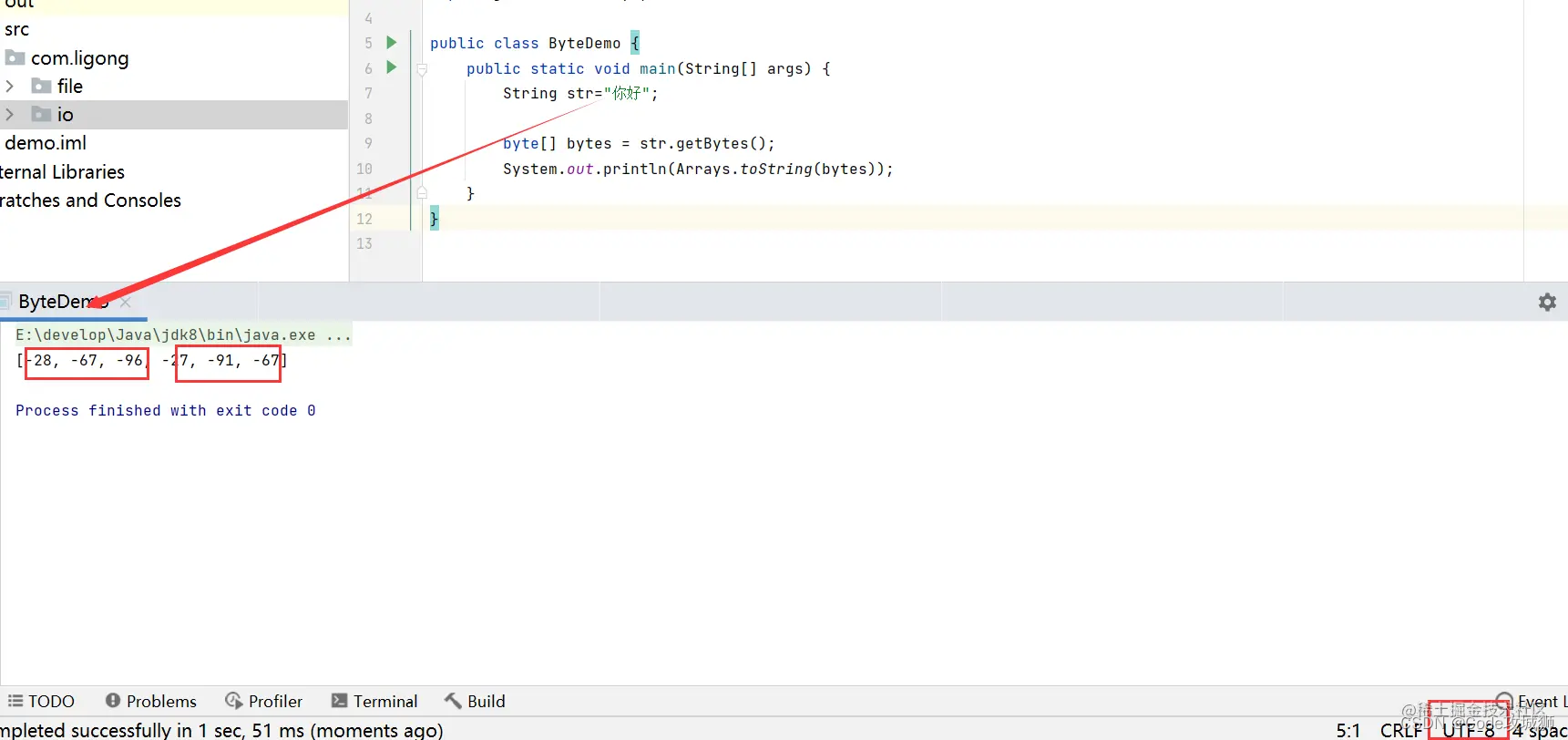Open the Build tool window
Viewport: 1568px width, 740px height.
[x=475, y=701]
